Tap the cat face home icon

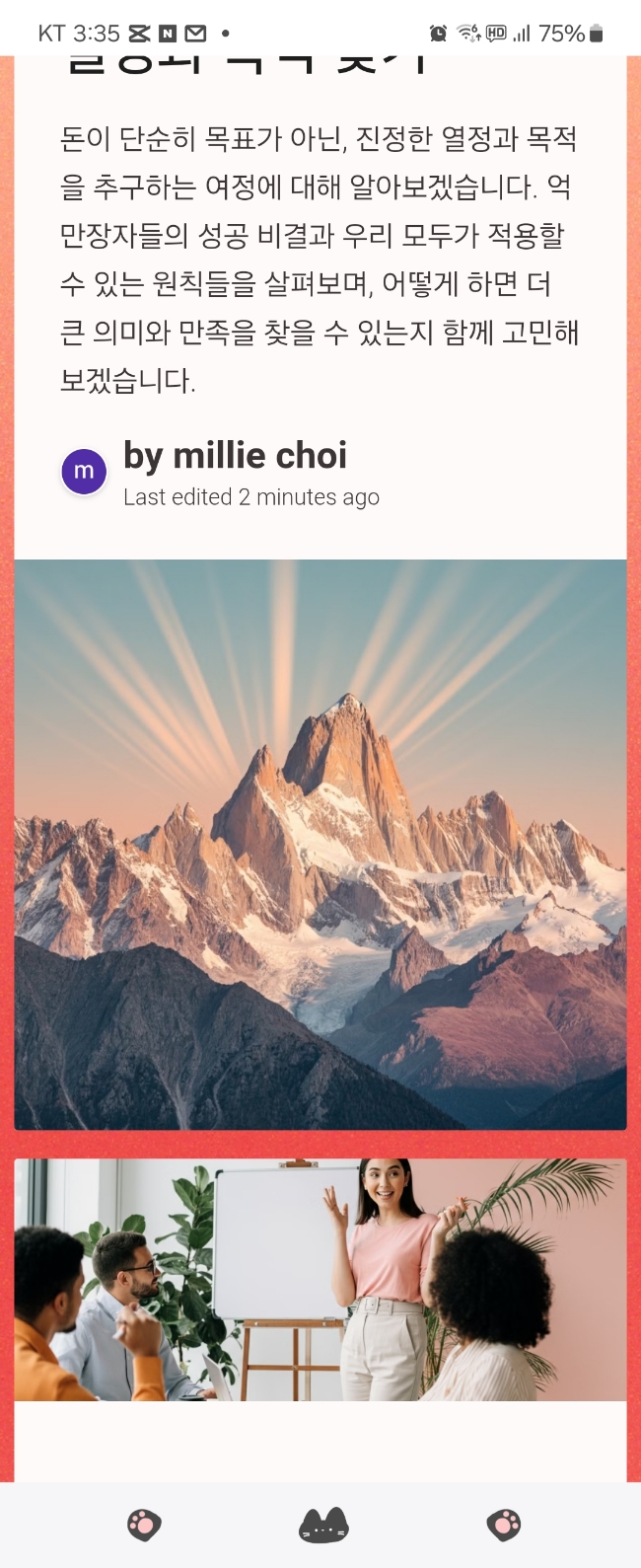click(323, 1525)
